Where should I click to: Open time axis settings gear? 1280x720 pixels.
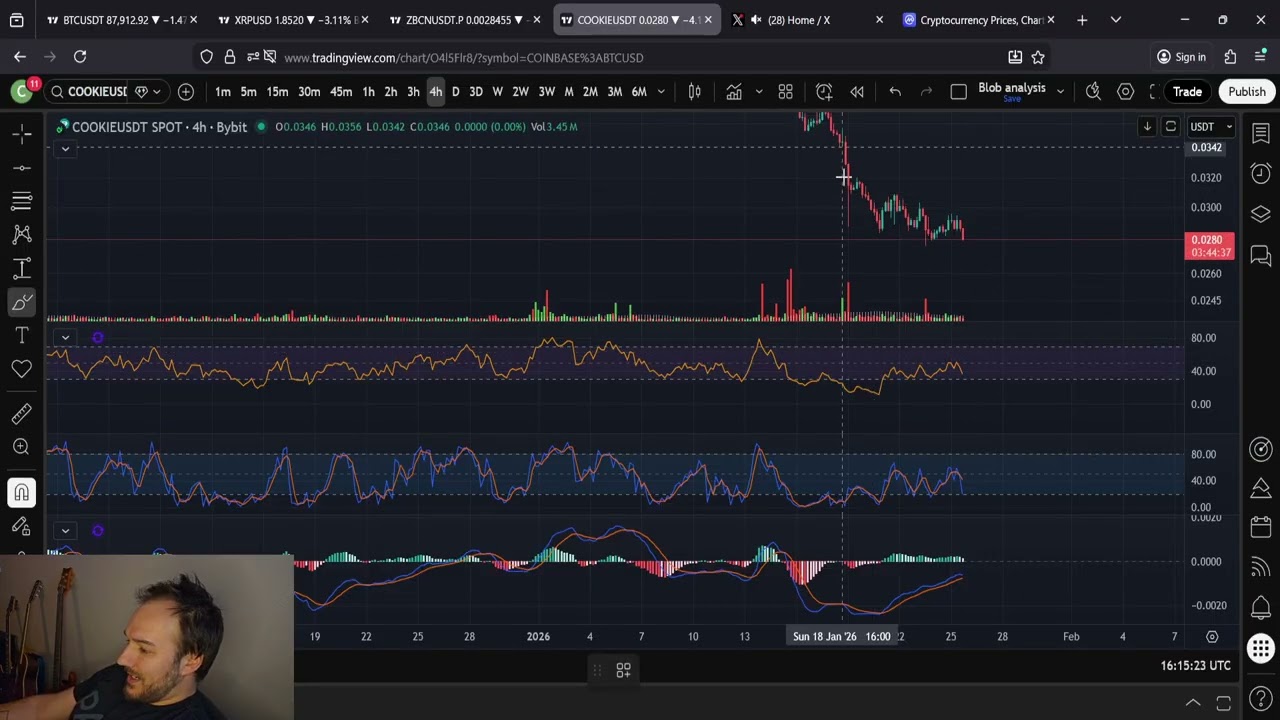(x=1212, y=637)
